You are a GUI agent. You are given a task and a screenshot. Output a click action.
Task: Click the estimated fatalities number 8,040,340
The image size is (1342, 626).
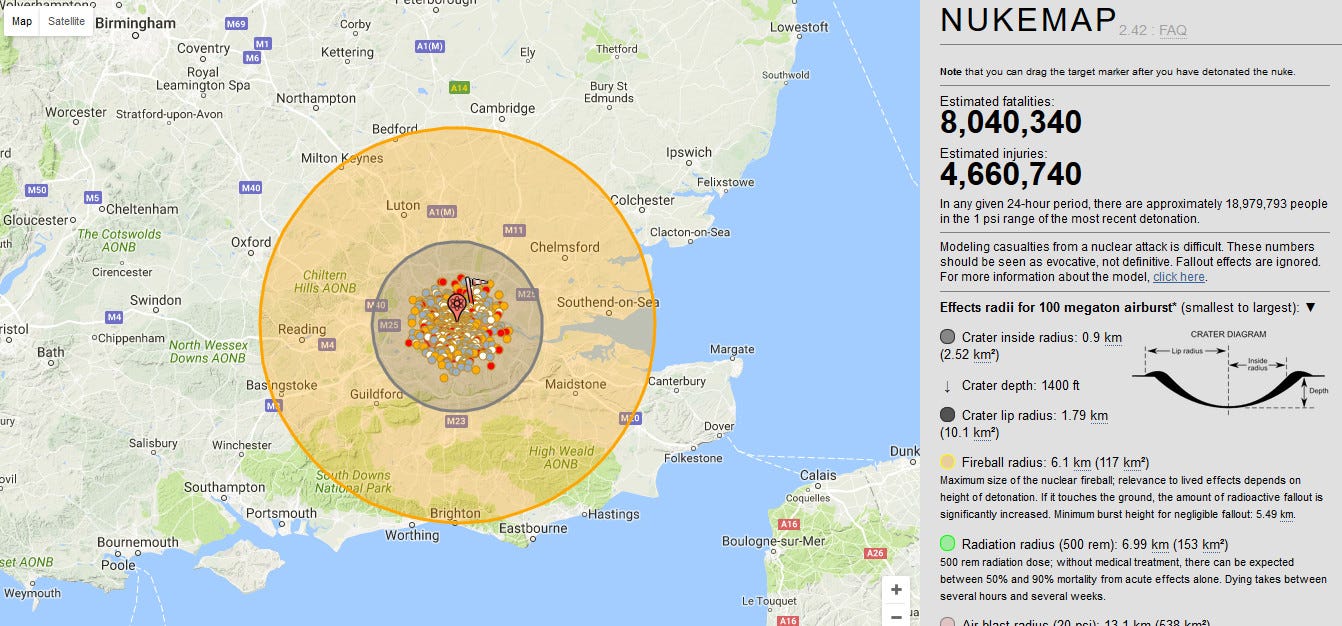1011,122
